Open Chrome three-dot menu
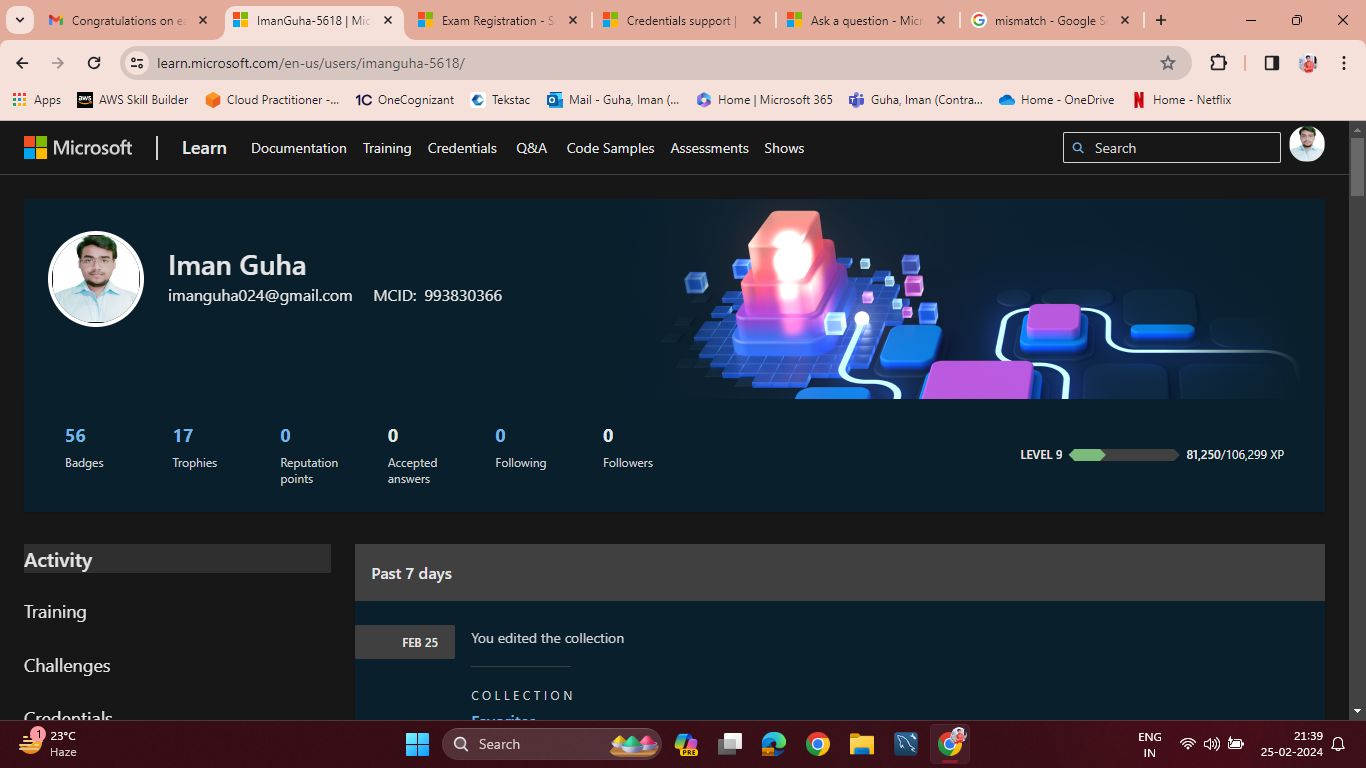Screen dimensions: 1366x768 point(1343,63)
